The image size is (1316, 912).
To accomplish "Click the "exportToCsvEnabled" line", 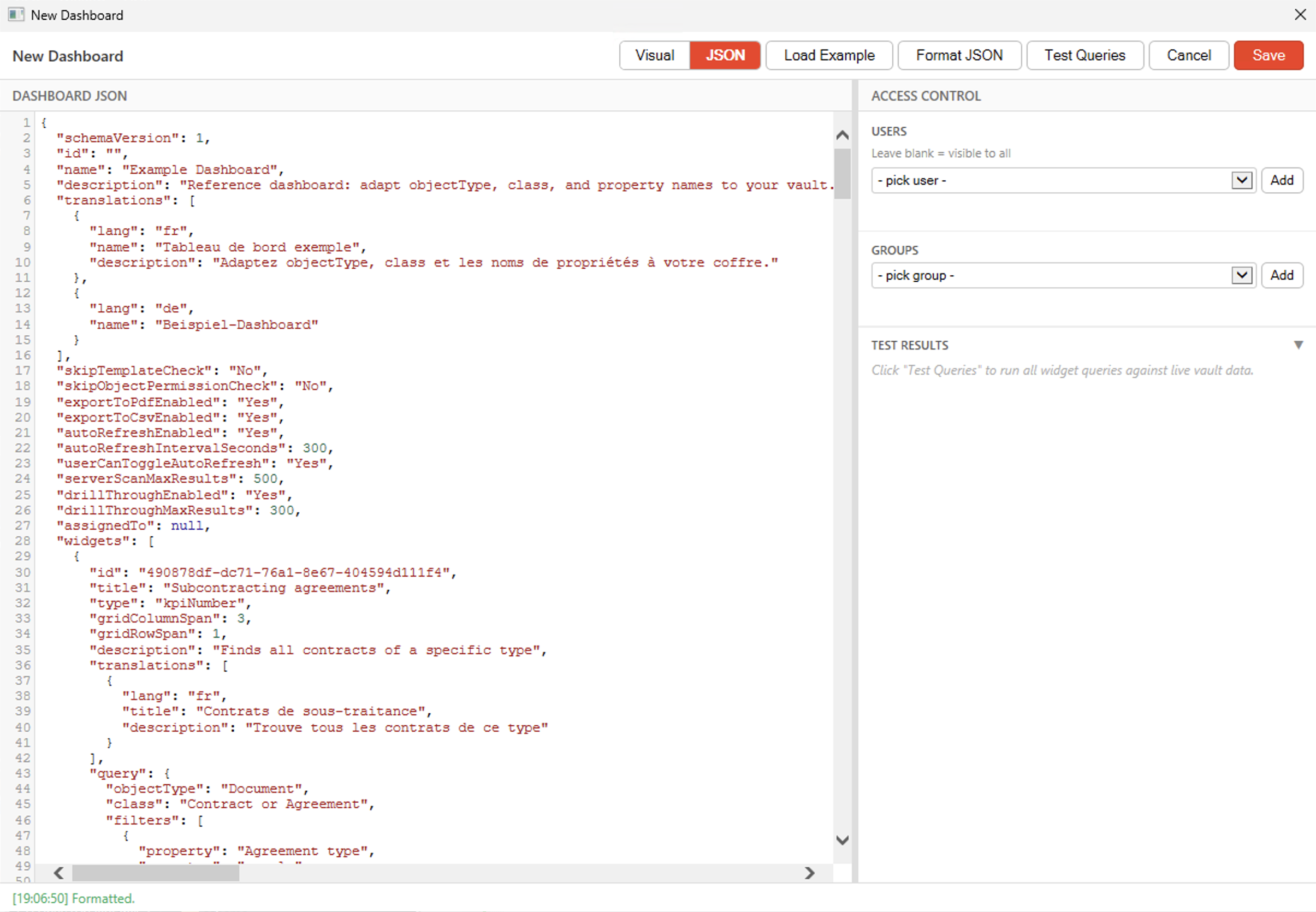I will click(170, 418).
